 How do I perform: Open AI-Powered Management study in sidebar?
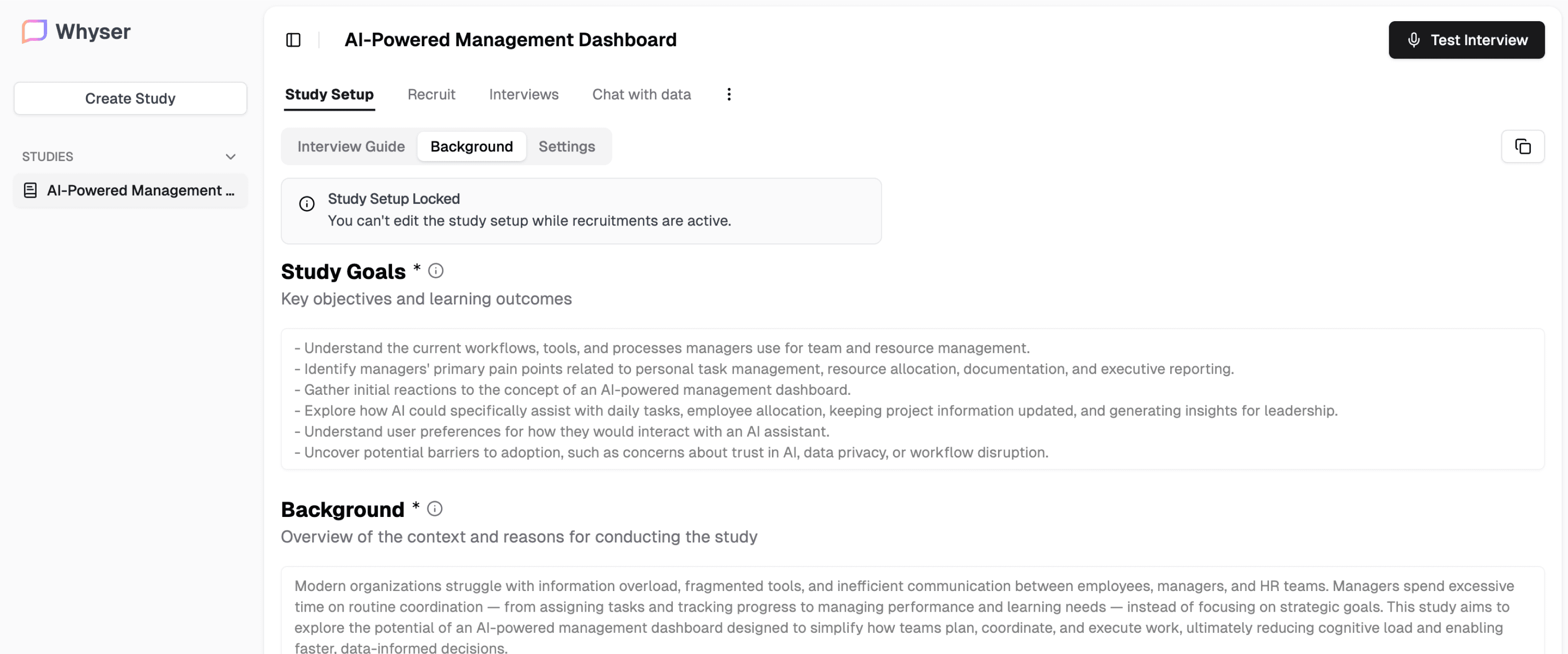[x=140, y=190]
